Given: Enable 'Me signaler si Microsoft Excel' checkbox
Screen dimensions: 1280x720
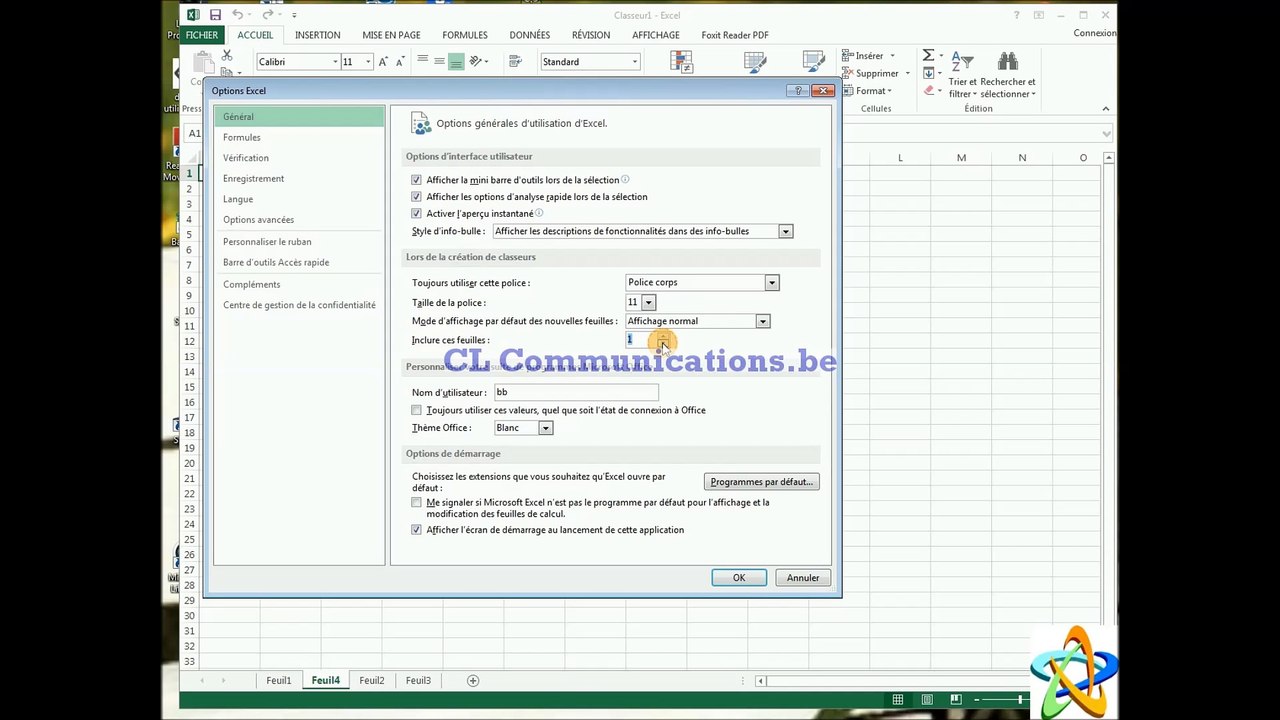Looking at the screenshot, I should coord(416,502).
